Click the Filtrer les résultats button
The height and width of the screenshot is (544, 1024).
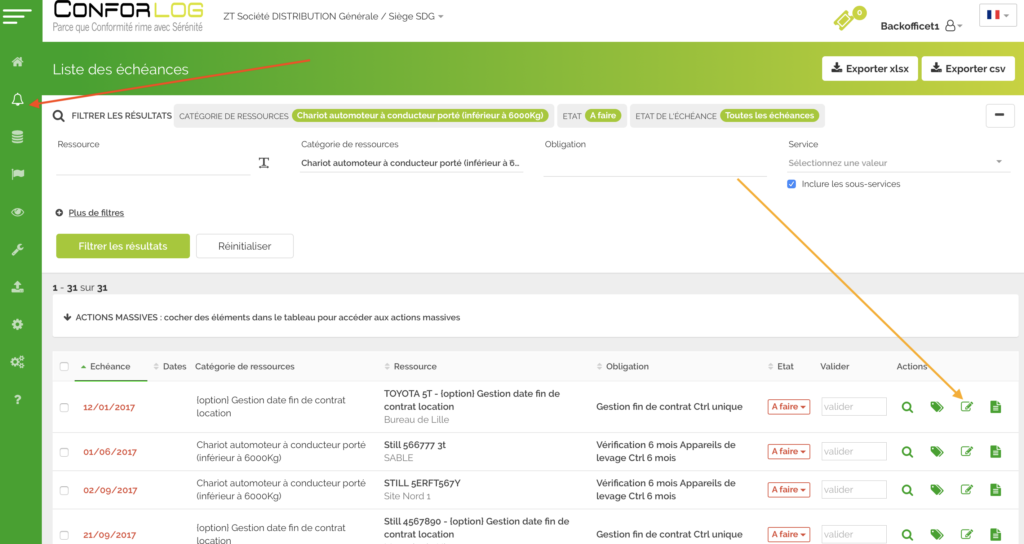122,246
